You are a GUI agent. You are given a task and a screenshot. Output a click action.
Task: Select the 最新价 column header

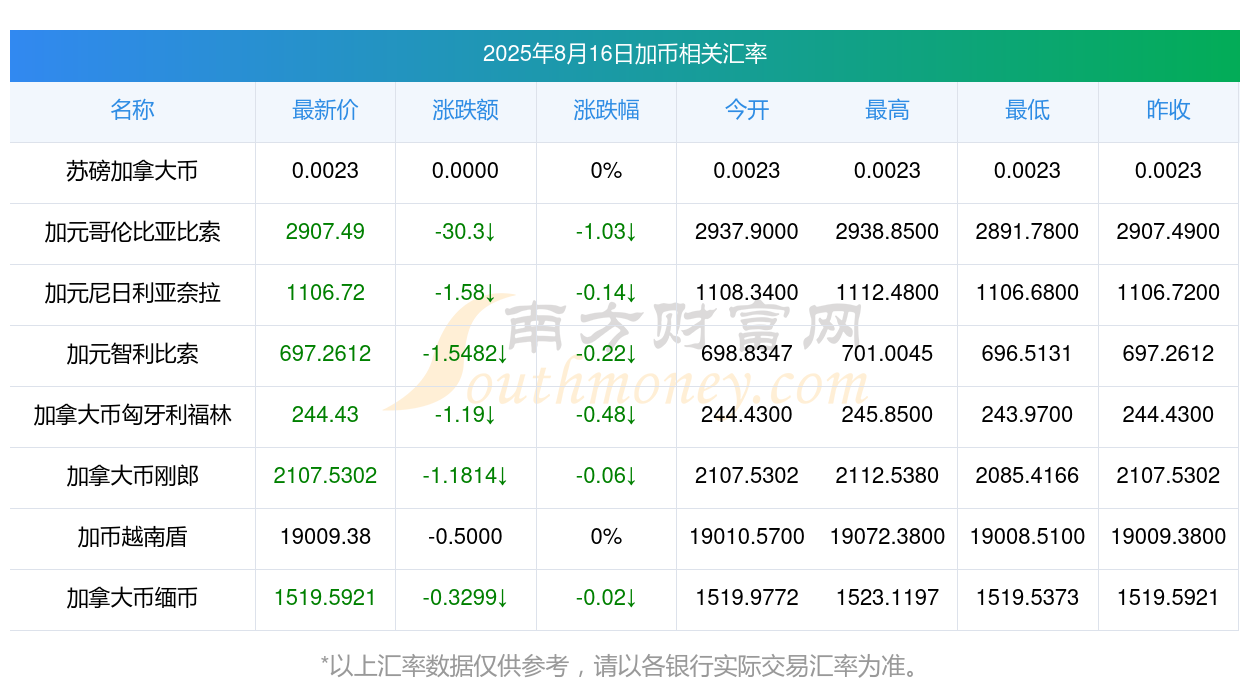325,110
